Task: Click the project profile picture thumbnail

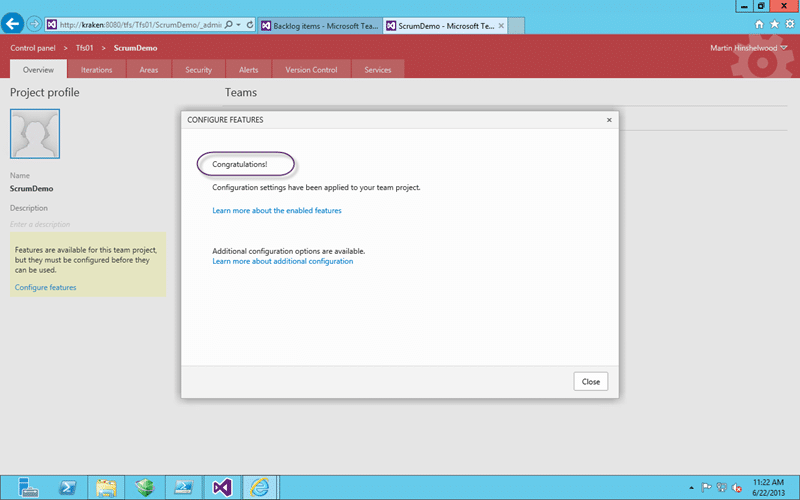Action: pos(35,134)
